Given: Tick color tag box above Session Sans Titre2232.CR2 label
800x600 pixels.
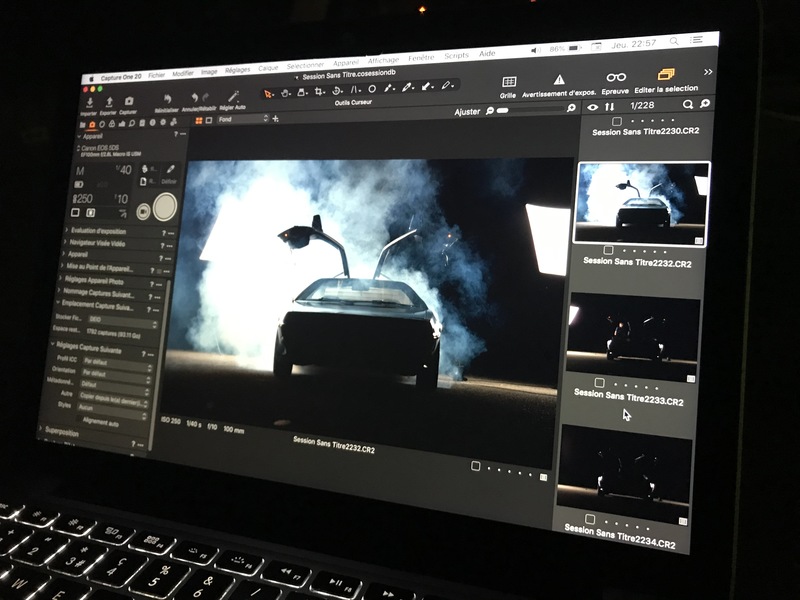Looking at the screenshot, I should (x=608, y=250).
